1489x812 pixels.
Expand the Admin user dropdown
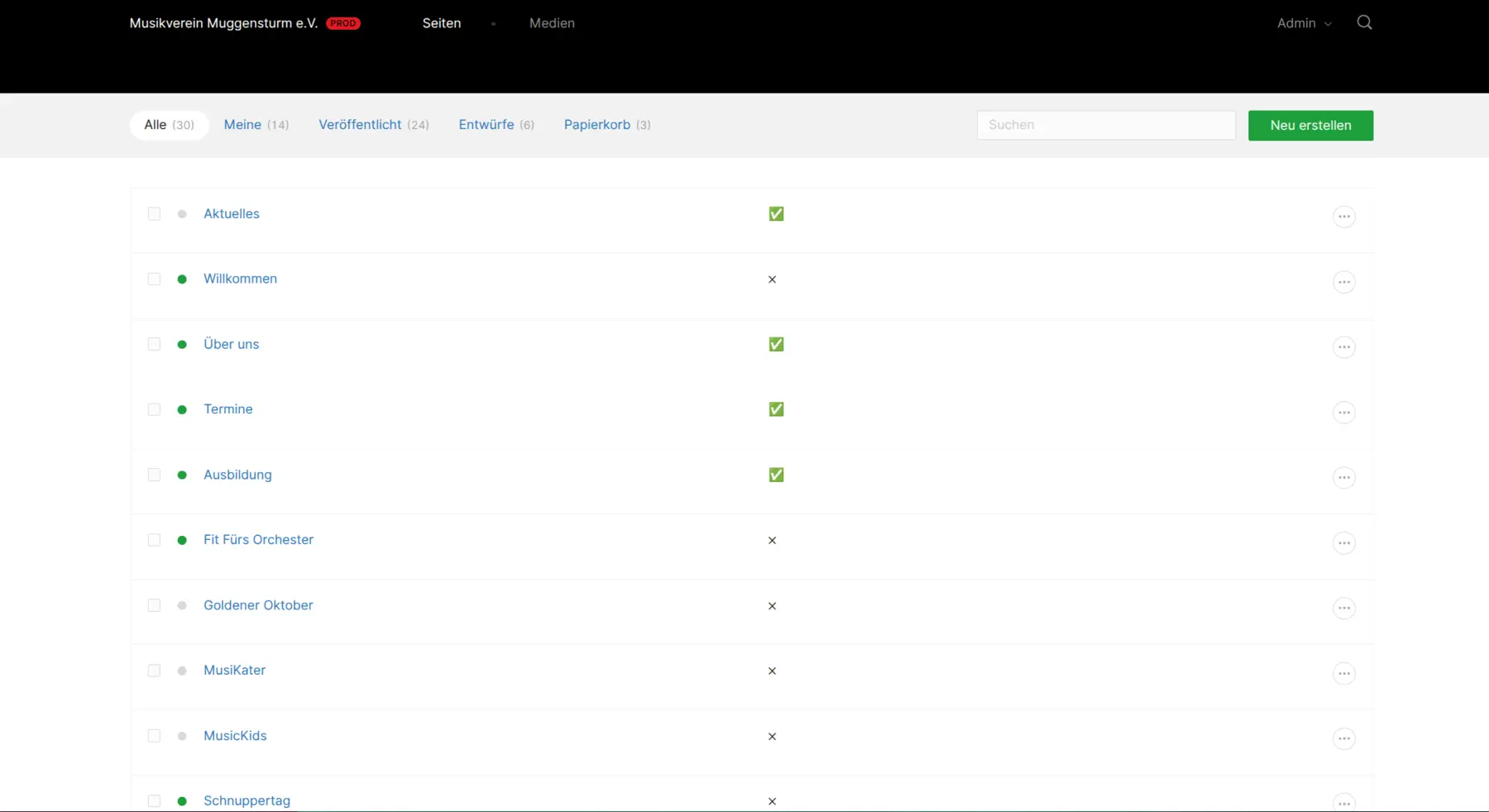click(x=1305, y=23)
